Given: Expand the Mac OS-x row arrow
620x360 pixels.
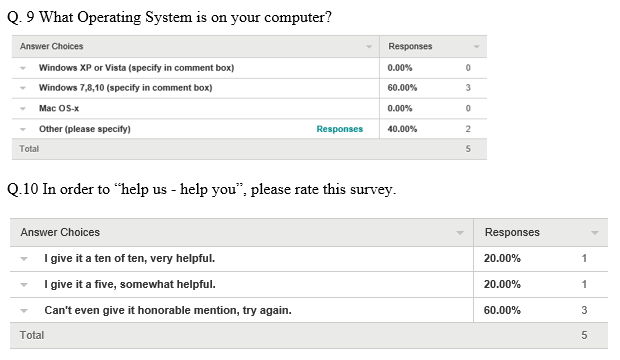Looking at the screenshot, I should pyautogui.click(x=23, y=108).
